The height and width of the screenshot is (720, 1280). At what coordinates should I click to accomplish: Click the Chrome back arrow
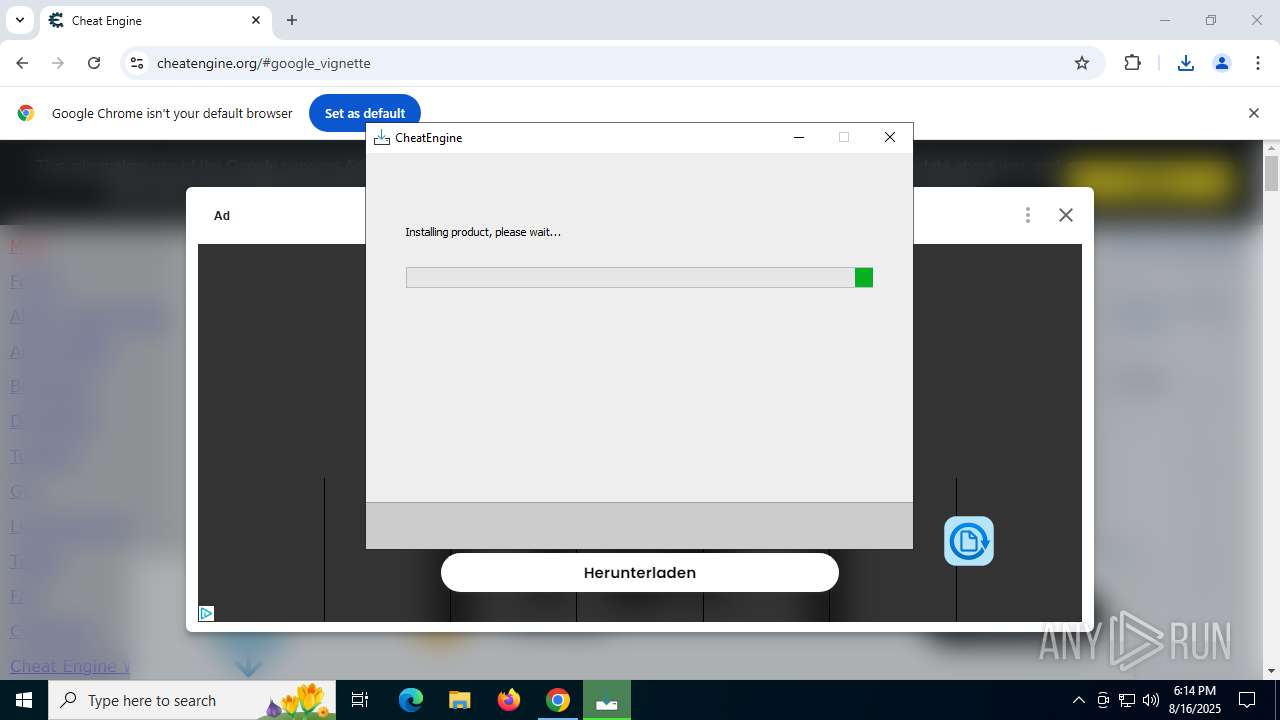coord(22,63)
